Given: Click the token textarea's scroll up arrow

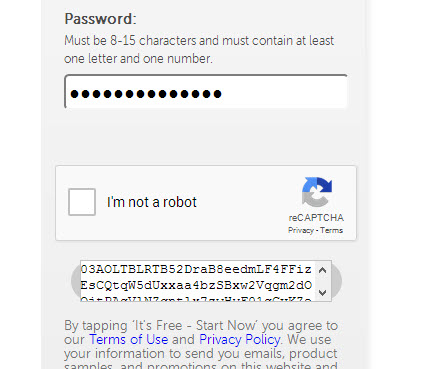Looking at the screenshot, I should point(322,270).
